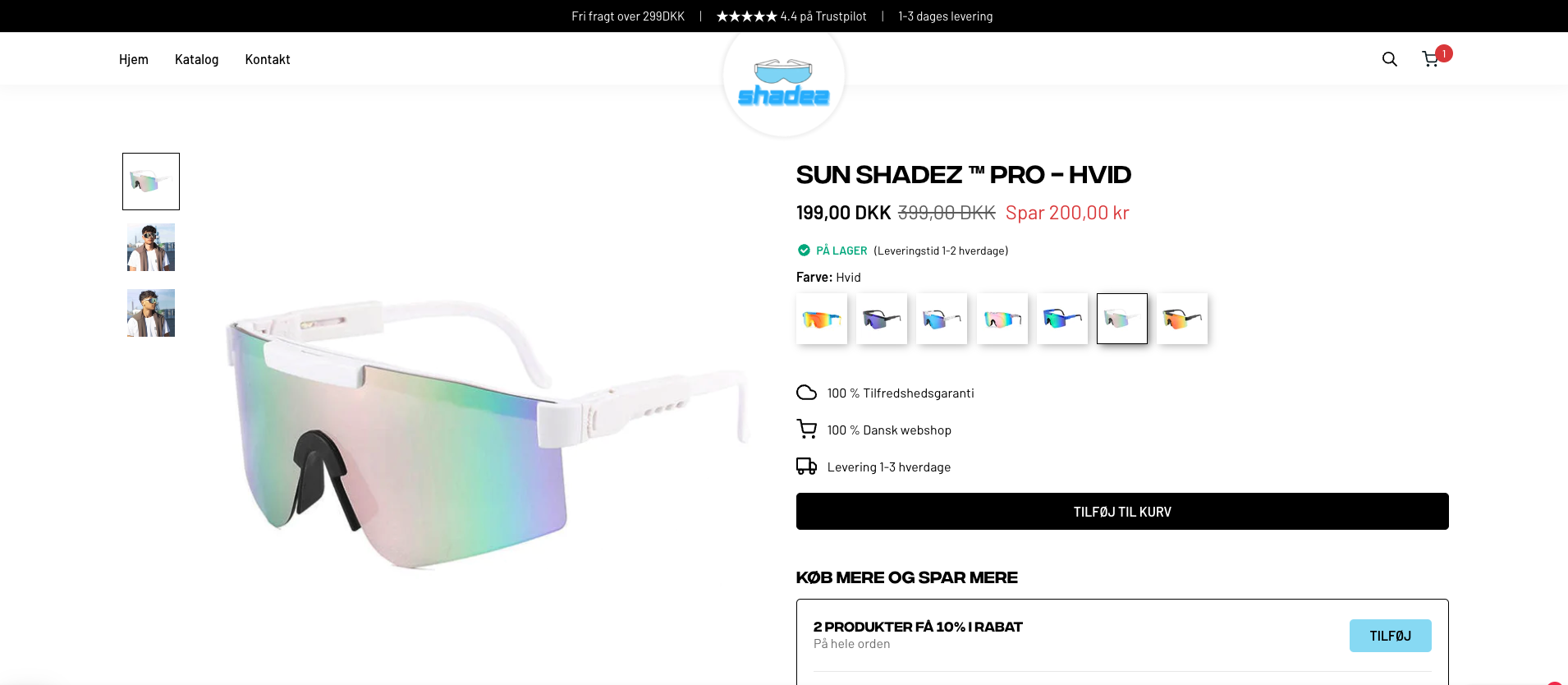1568x685 pixels.
Task: Select the black frame orange lens swatch
Action: 1182,319
